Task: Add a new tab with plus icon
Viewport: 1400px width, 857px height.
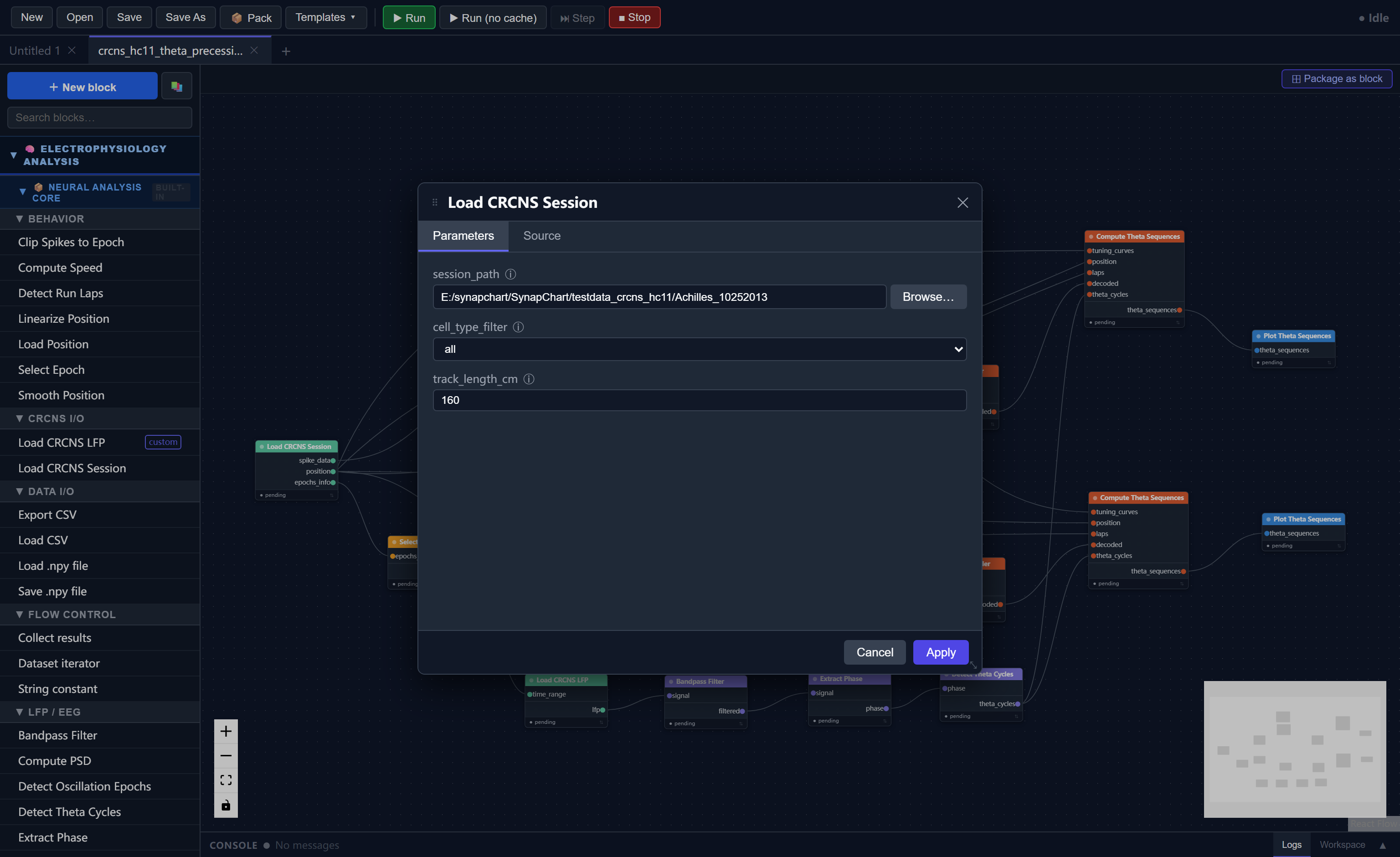Action: tap(286, 51)
